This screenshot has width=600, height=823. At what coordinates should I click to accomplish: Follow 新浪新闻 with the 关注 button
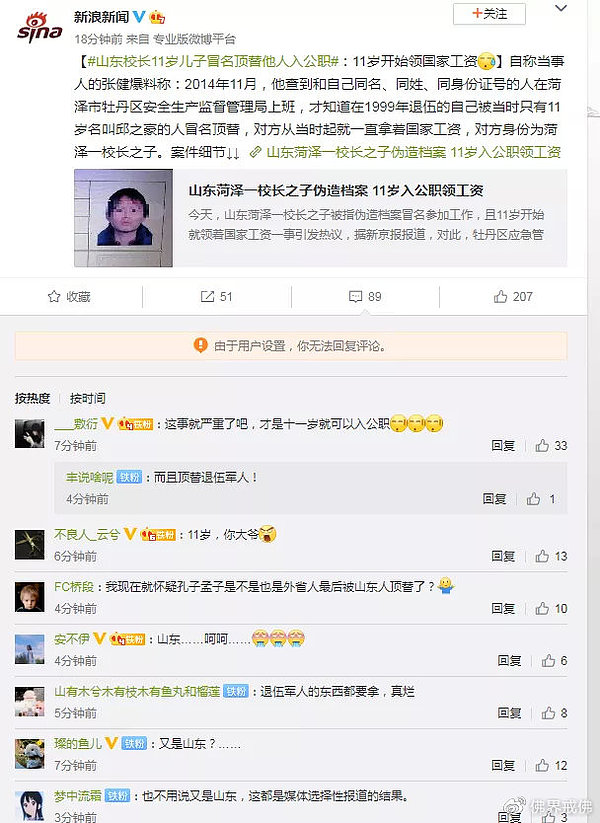488,14
